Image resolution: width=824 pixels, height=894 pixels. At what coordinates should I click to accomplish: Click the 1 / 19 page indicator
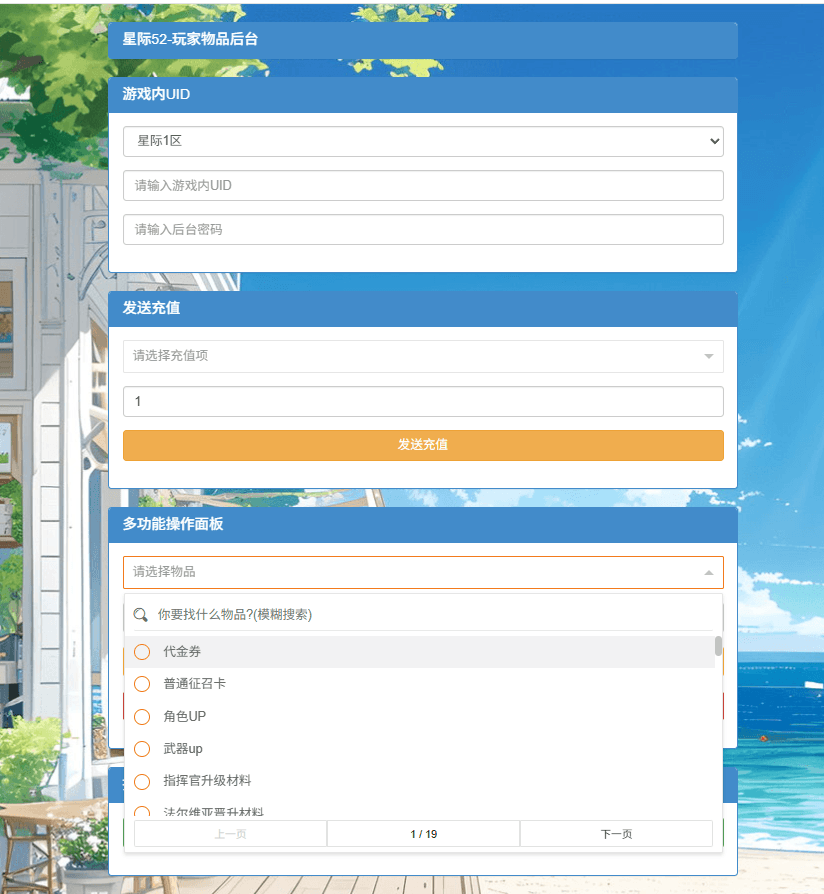(x=423, y=834)
